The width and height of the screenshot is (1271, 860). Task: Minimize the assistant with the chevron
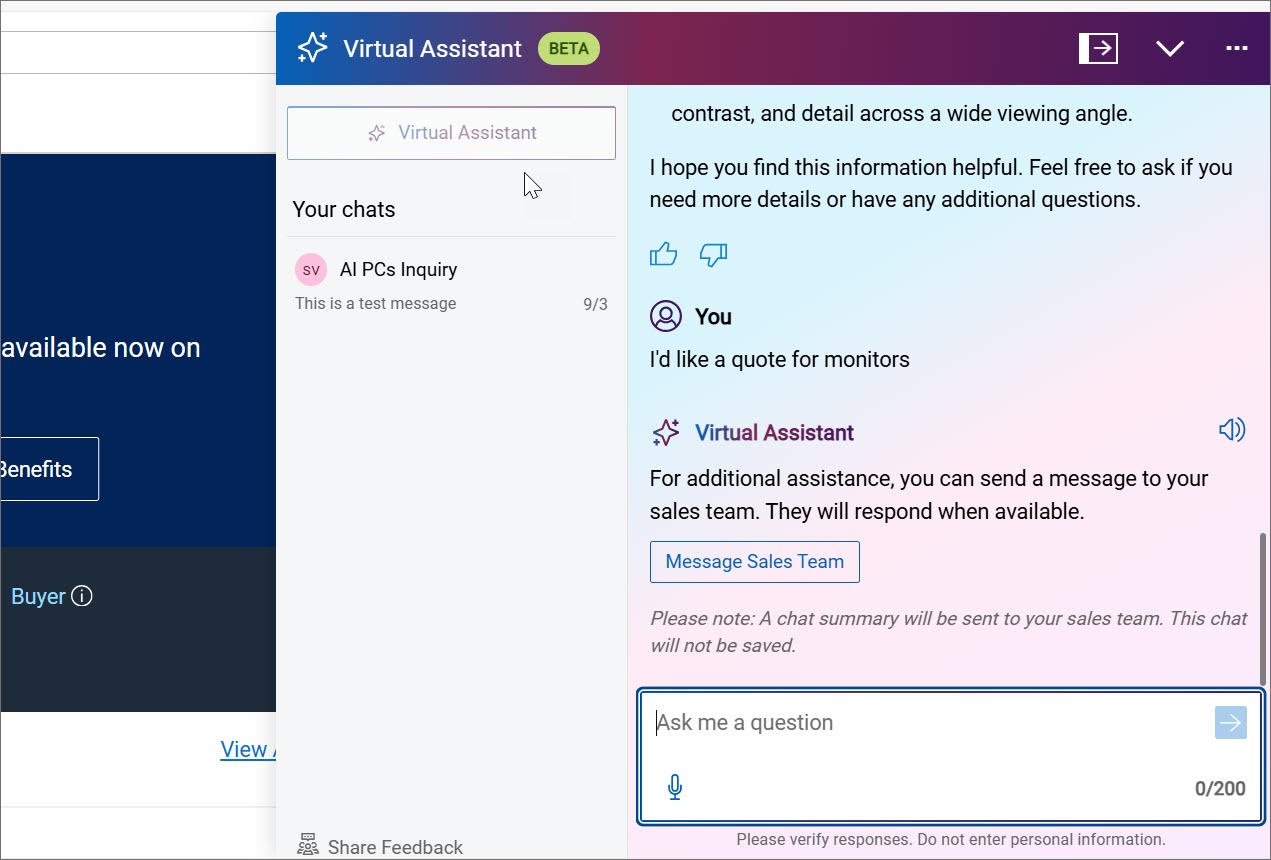(1169, 48)
